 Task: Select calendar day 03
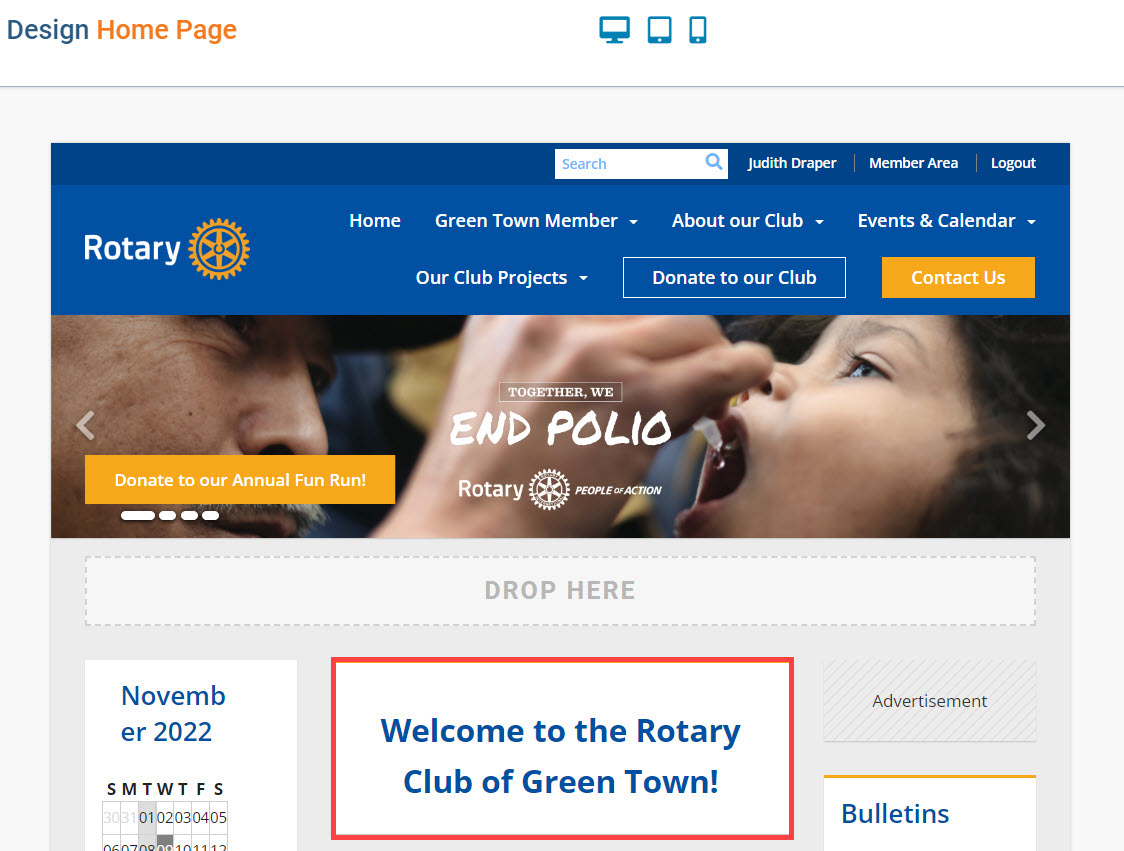(183, 817)
